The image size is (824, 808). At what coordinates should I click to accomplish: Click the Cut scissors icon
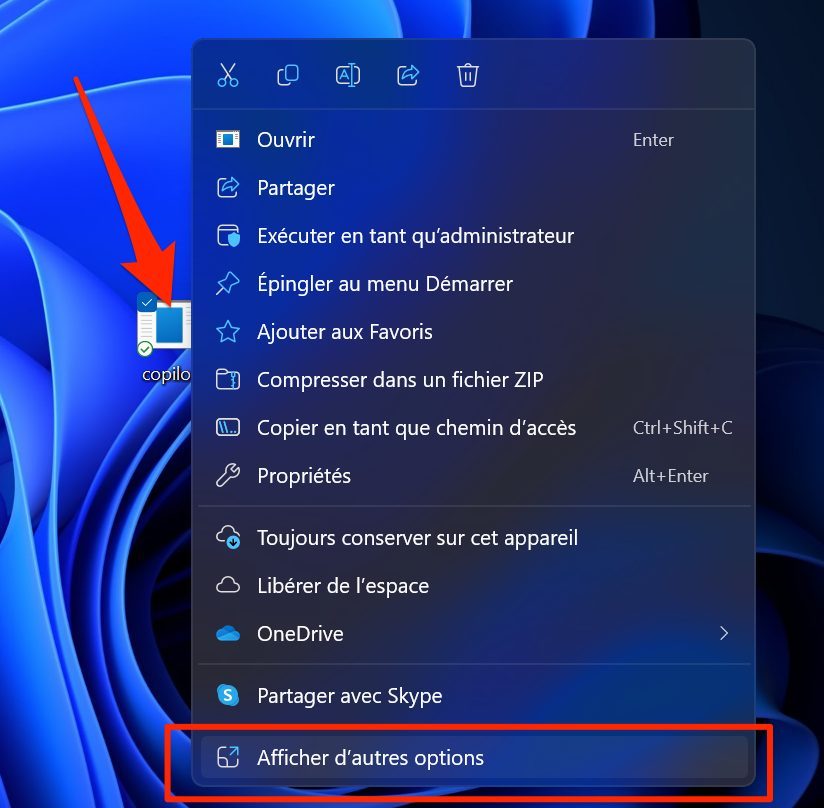(x=228, y=75)
